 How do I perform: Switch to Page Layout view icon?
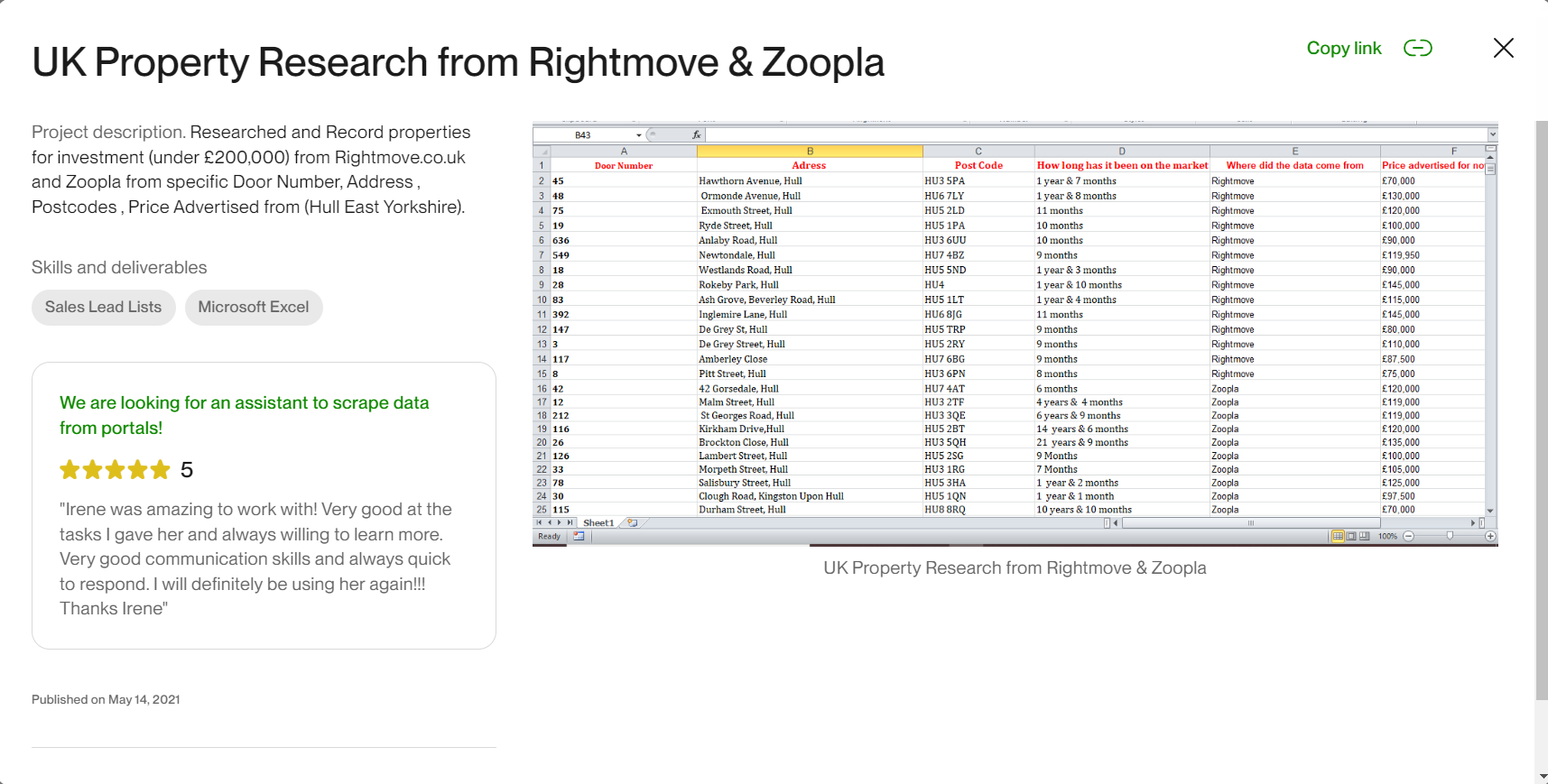coord(1351,536)
